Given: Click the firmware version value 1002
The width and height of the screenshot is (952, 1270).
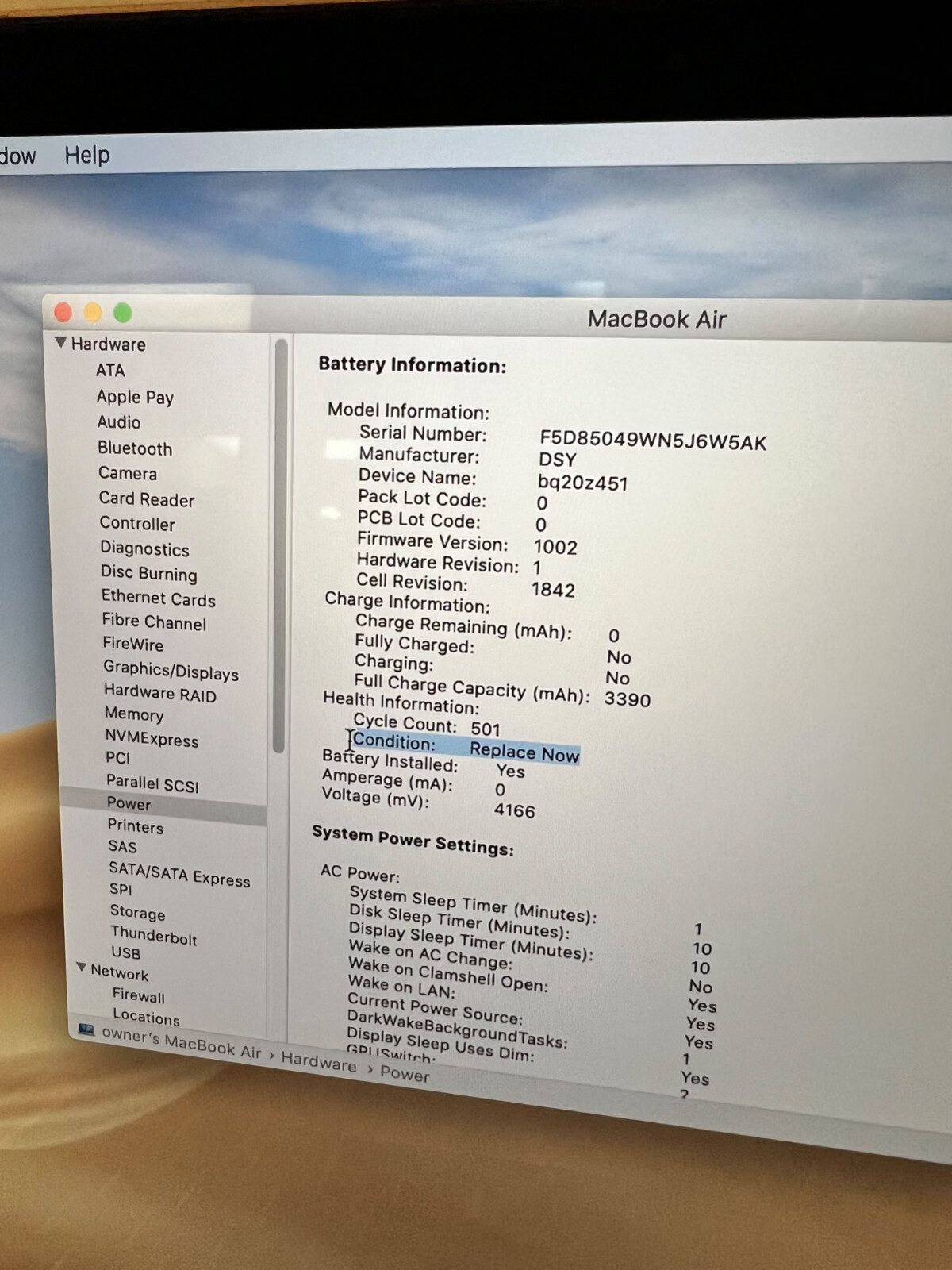Looking at the screenshot, I should tap(555, 547).
